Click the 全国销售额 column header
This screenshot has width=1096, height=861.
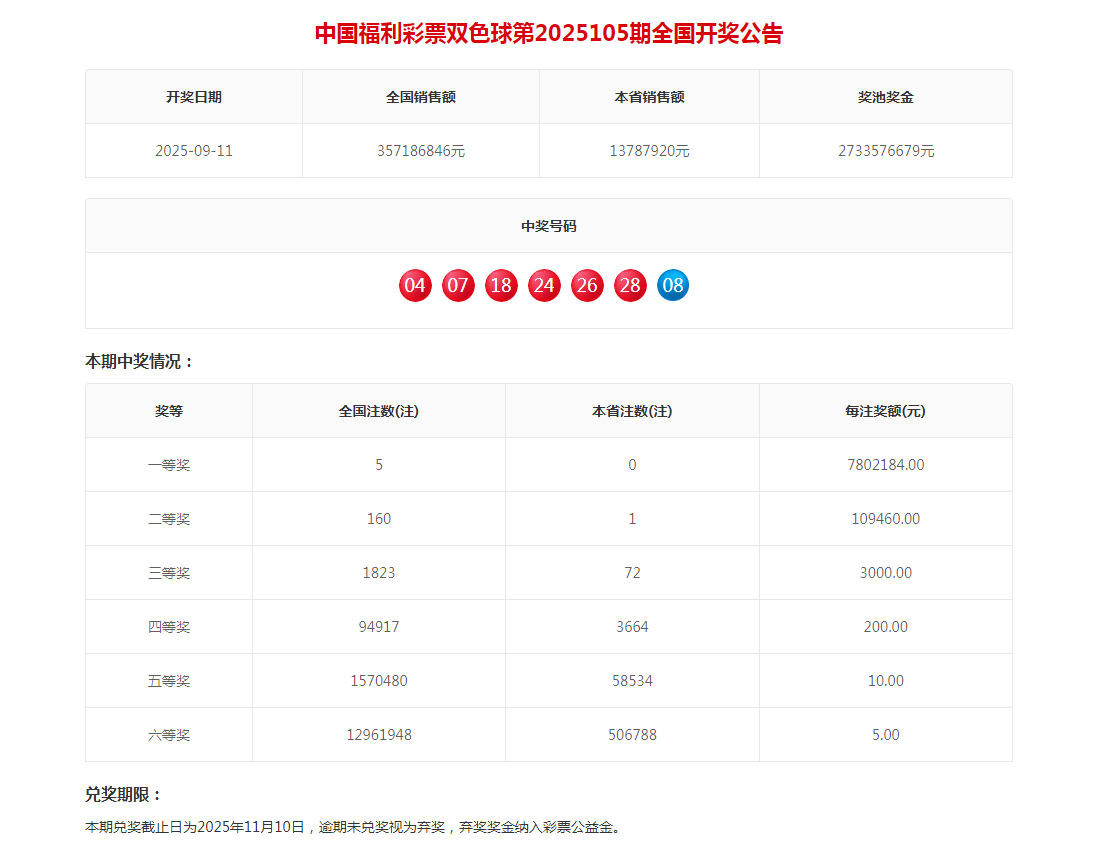(421, 97)
